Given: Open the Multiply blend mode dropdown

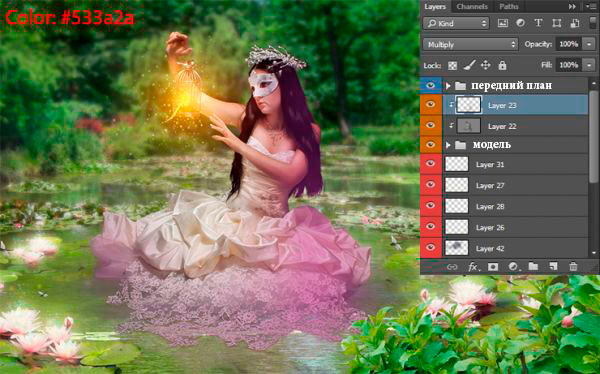Looking at the screenshot, I should 470,44.
